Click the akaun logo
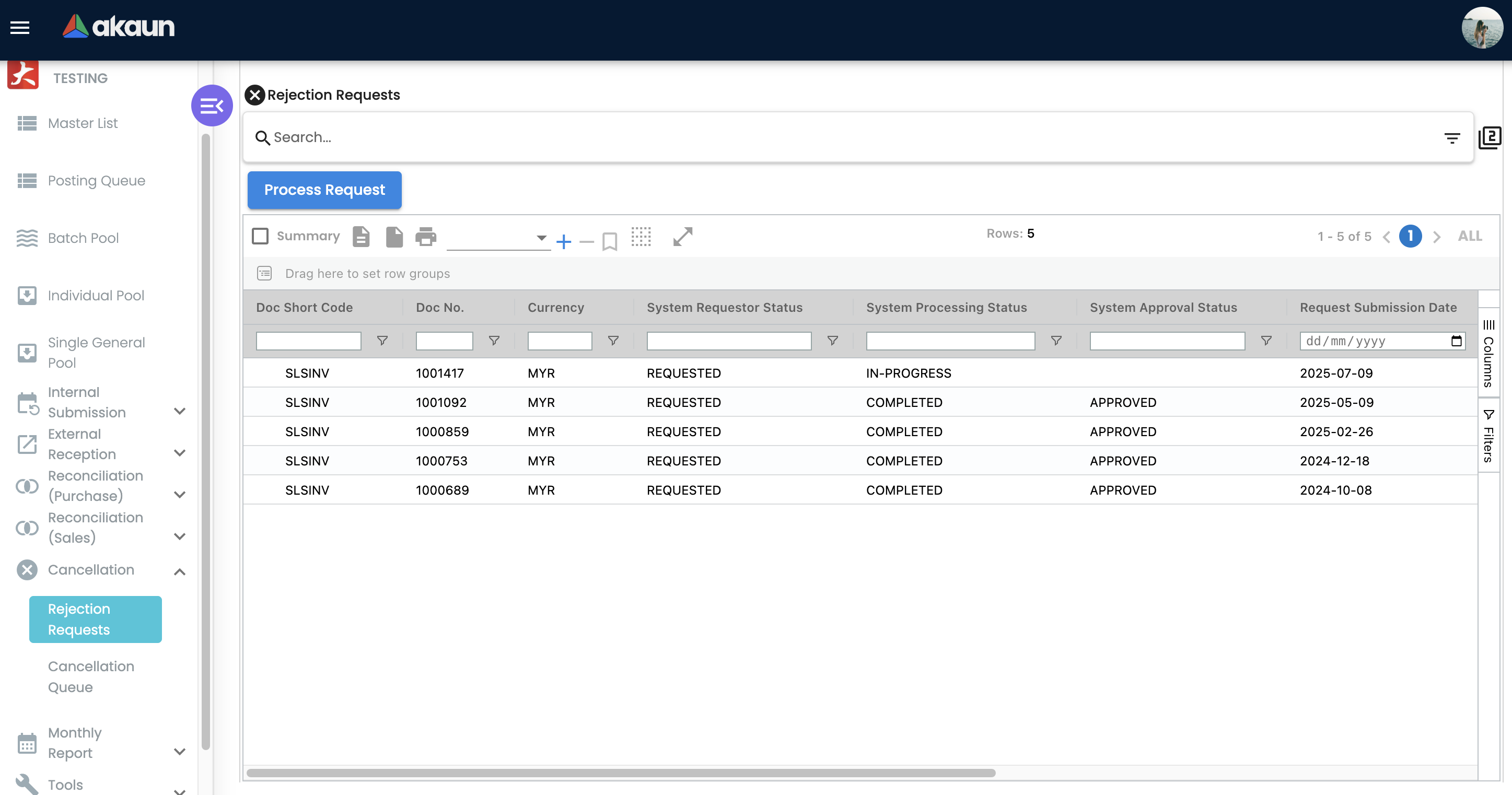 pyautogui.click(x=119, y=27)
